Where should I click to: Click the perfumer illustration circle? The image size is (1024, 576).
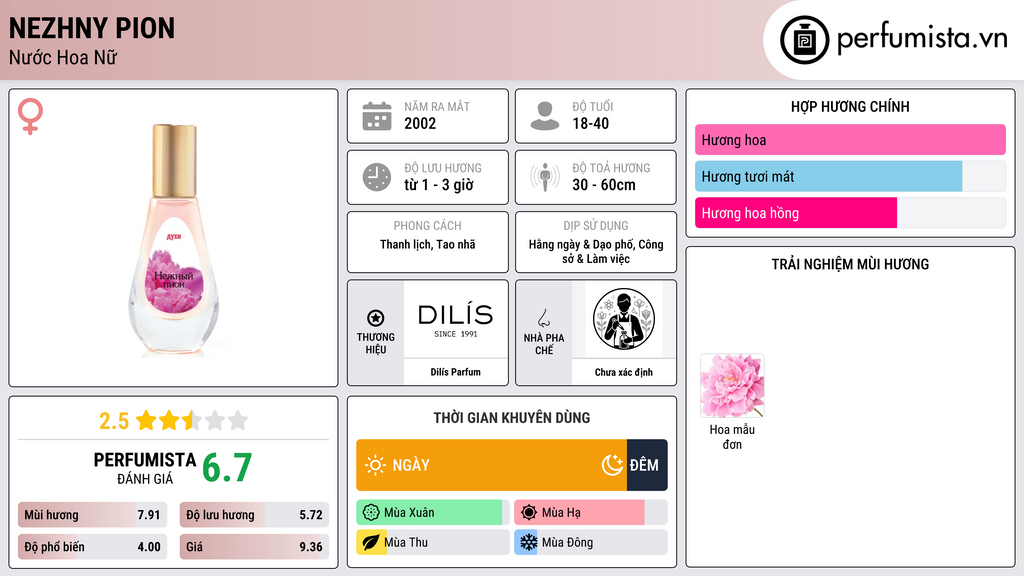coord(624,319)
